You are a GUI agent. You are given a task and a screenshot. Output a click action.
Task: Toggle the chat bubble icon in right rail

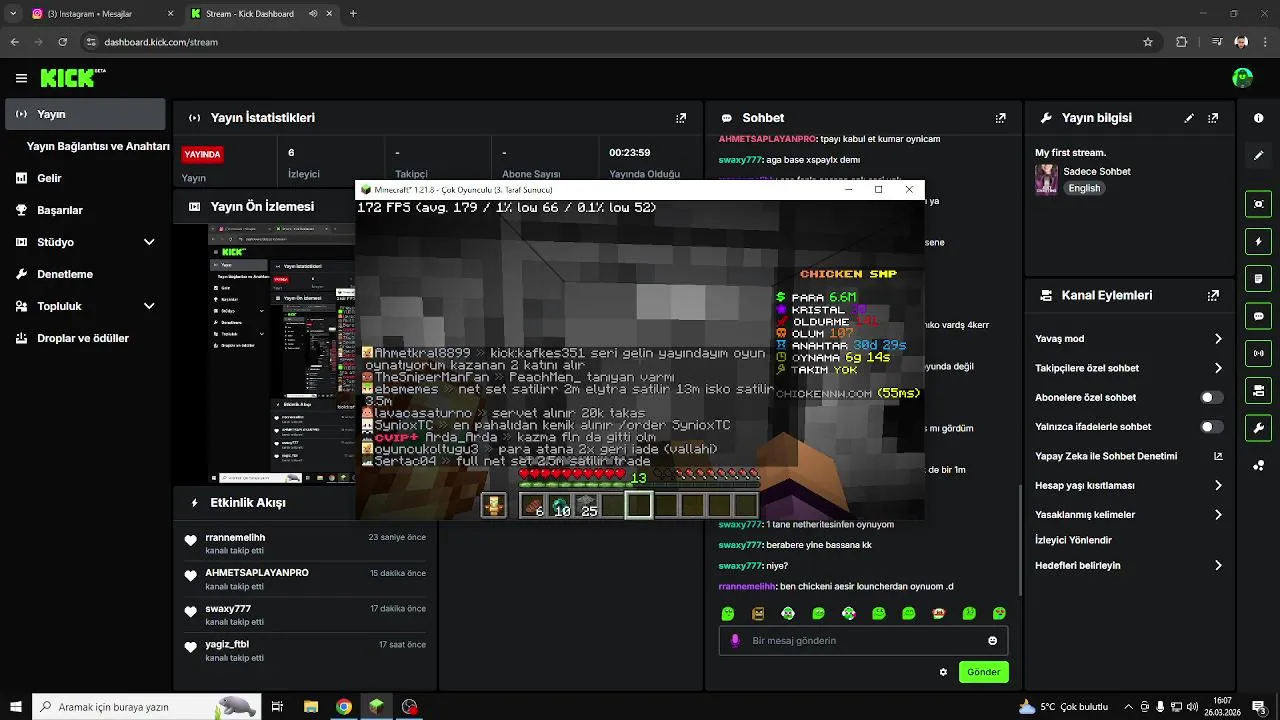tap(1258, 316)
